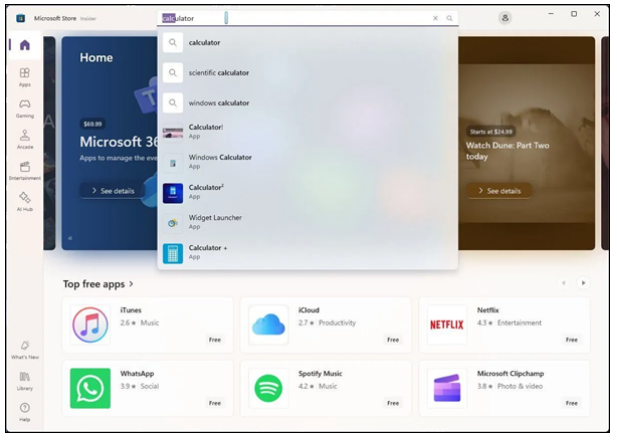Click the iCloud app icon

268,325
